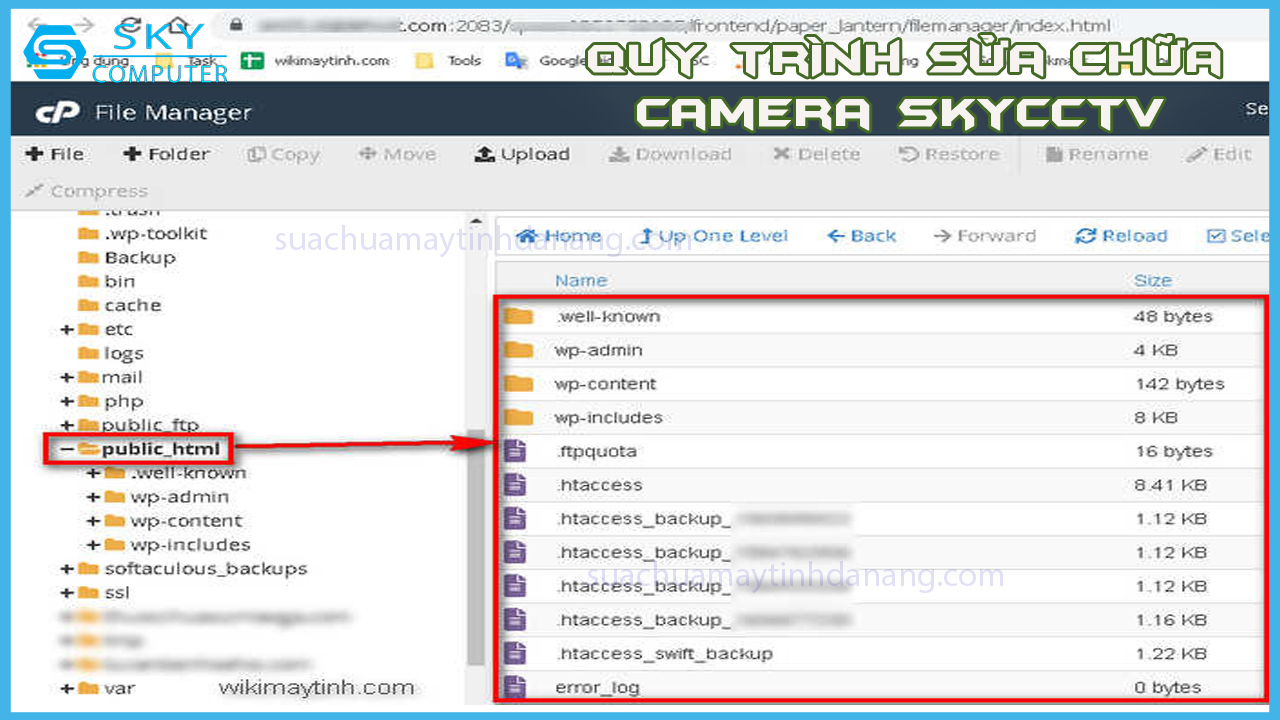Click the .htaccess file icon
Image resolution: width=1280 pixels, height=720 pixels.
pyautogui.click(x=515, y=485)
